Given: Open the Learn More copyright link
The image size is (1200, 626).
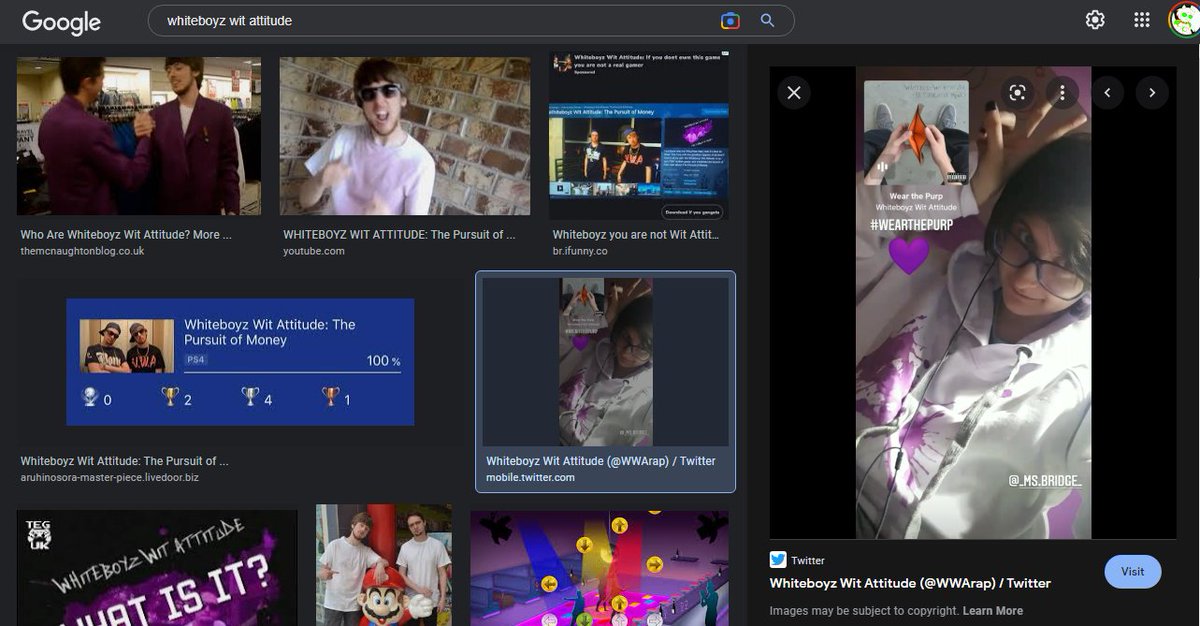Looking at the screenshot, I should pyautogui.click(x=995, y=610).
